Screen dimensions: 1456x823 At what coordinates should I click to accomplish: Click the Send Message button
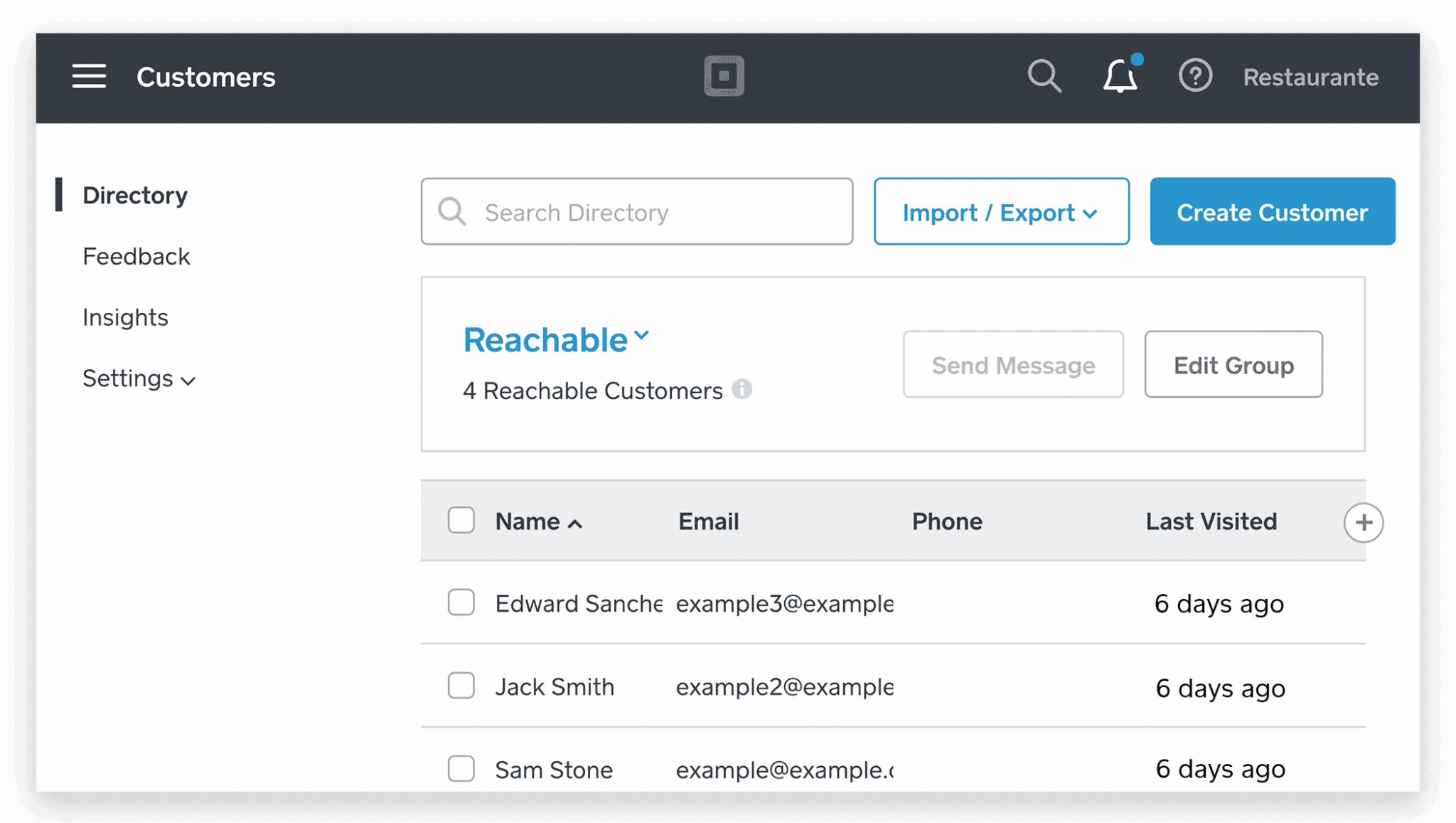[1013, 365]
